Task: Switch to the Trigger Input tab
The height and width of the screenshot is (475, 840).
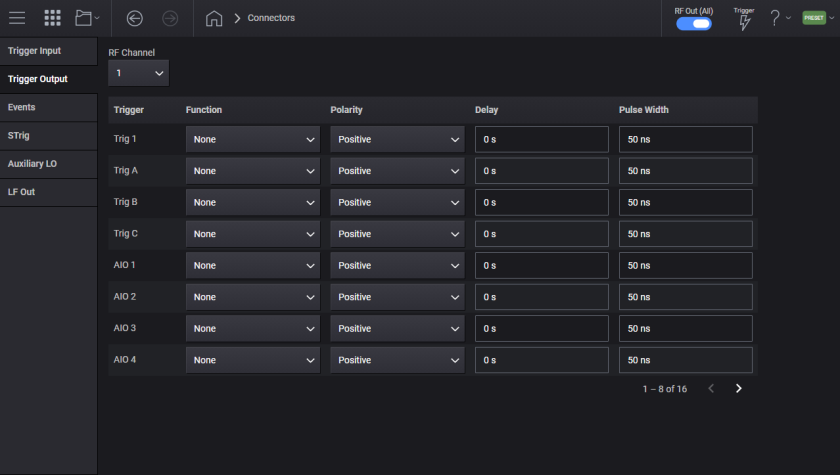Action: 48,50
